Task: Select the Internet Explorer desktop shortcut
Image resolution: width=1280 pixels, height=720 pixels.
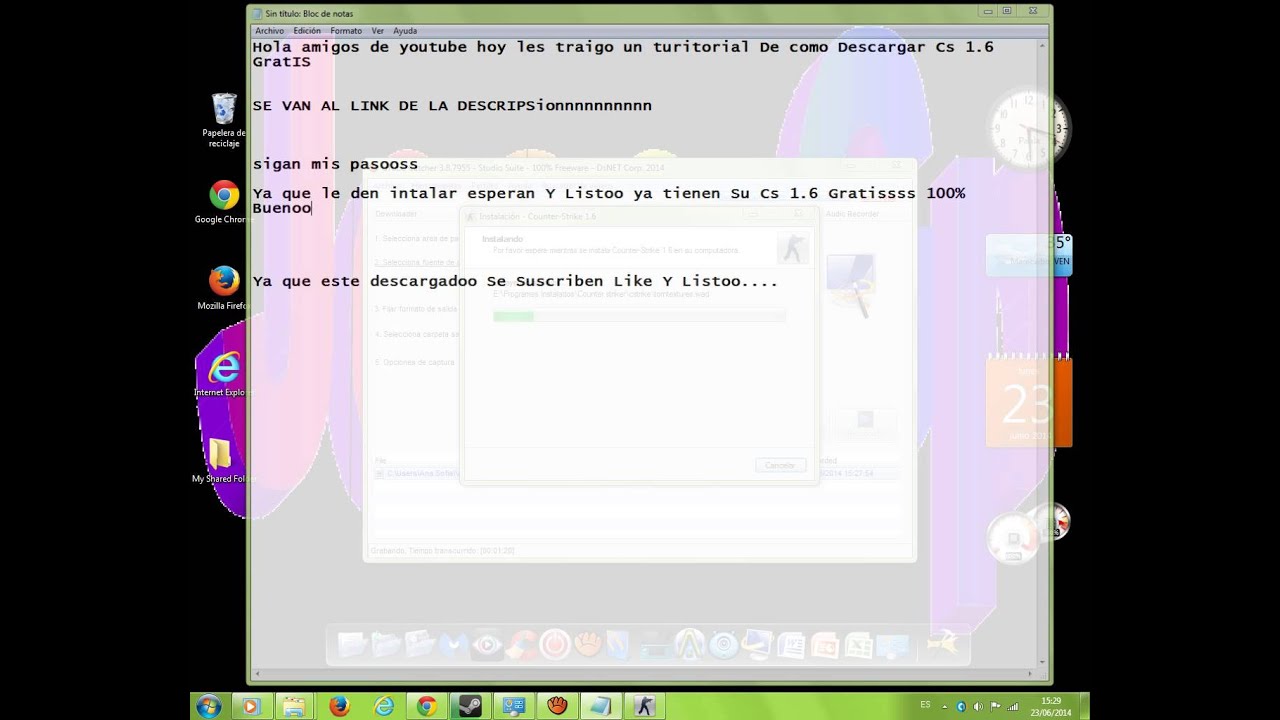Action: (222, 375)
